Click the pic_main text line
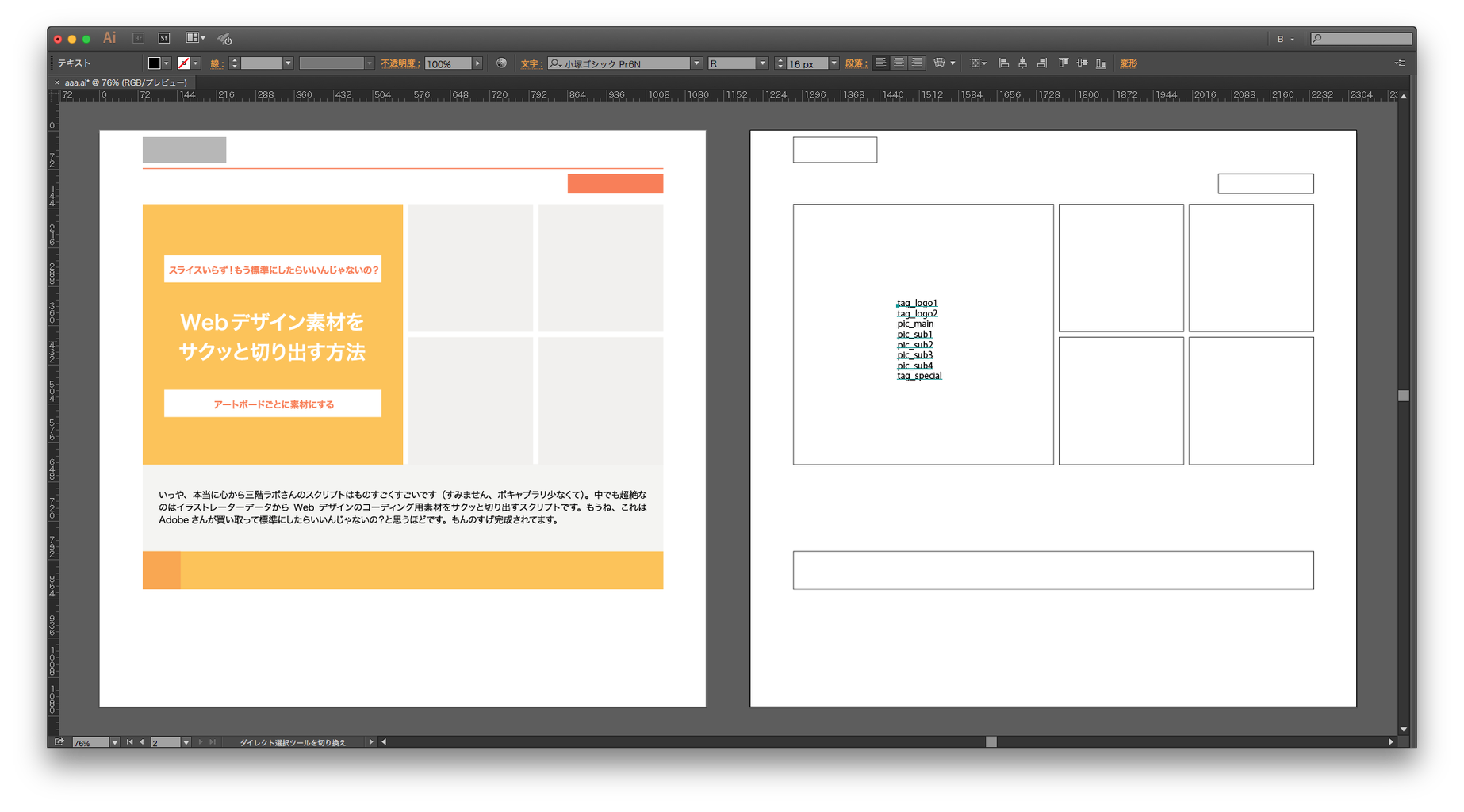The width and height of the screenshot is (1464, 812). (915, 324)
